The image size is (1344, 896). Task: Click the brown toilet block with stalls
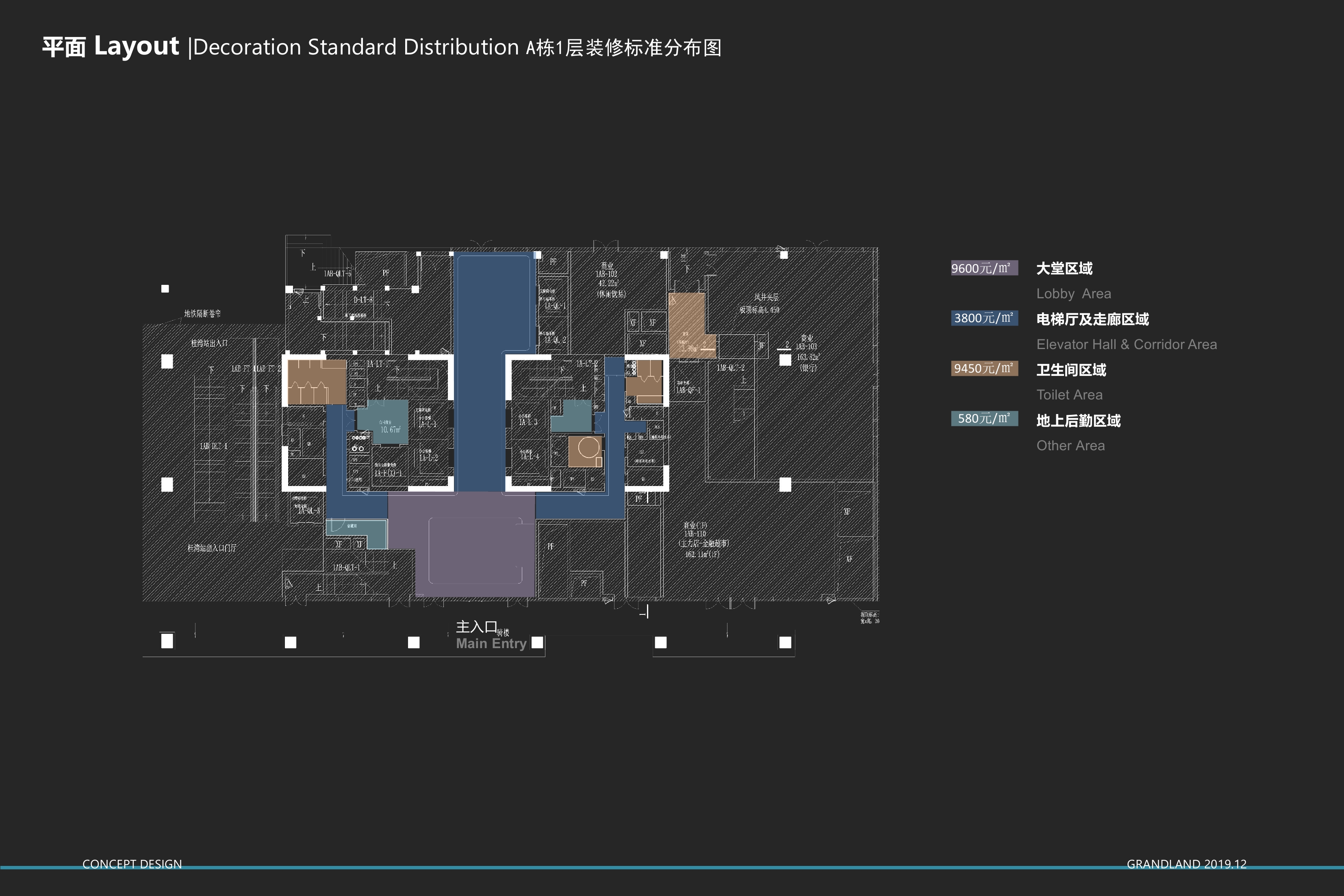coord(316,382)
